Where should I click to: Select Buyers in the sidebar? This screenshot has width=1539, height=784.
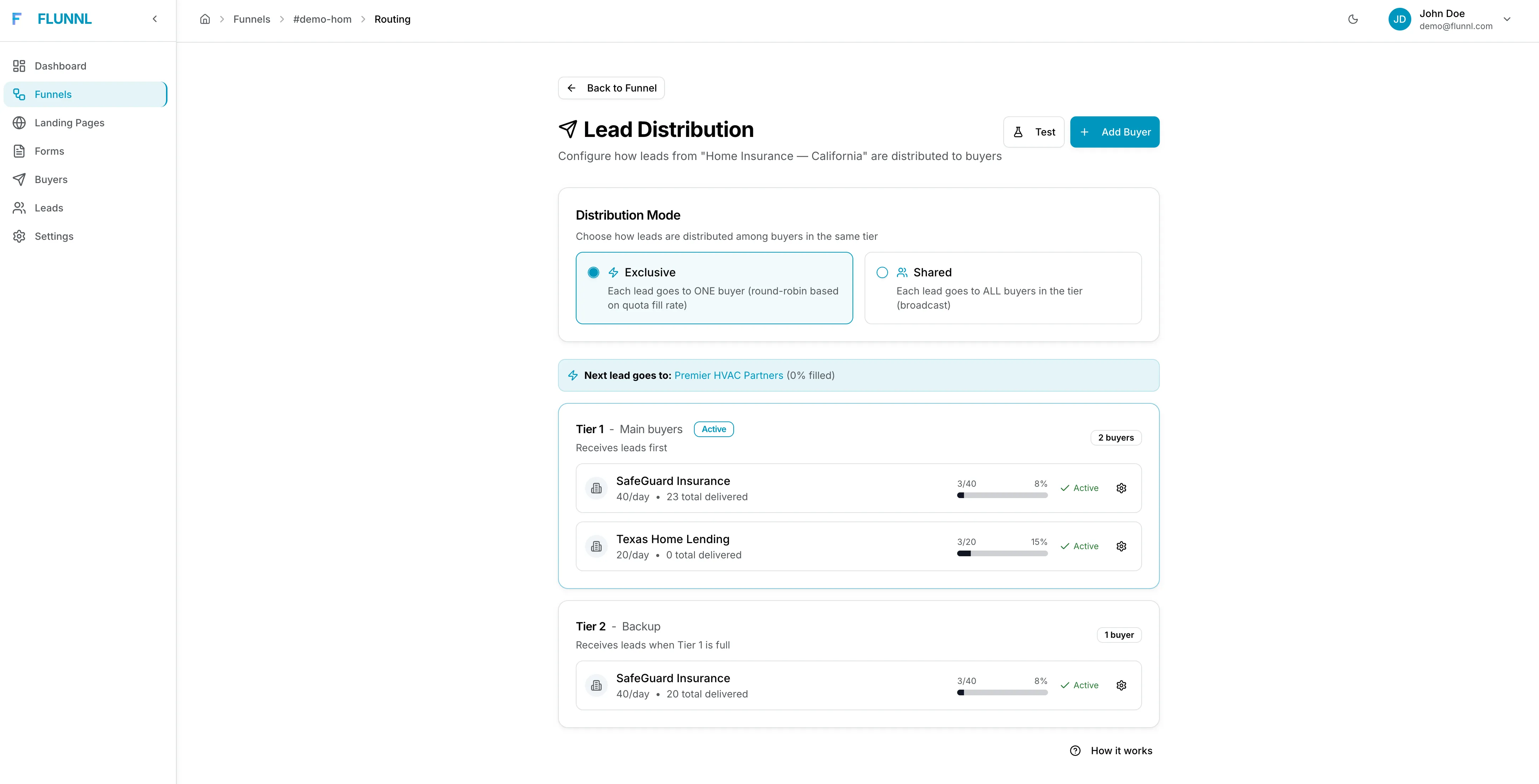[51, 179]
